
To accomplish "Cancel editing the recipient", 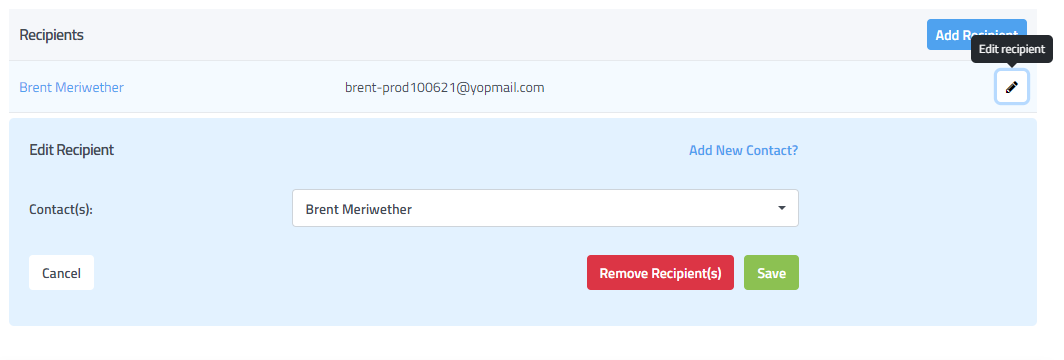I will (x=61, y=273).
